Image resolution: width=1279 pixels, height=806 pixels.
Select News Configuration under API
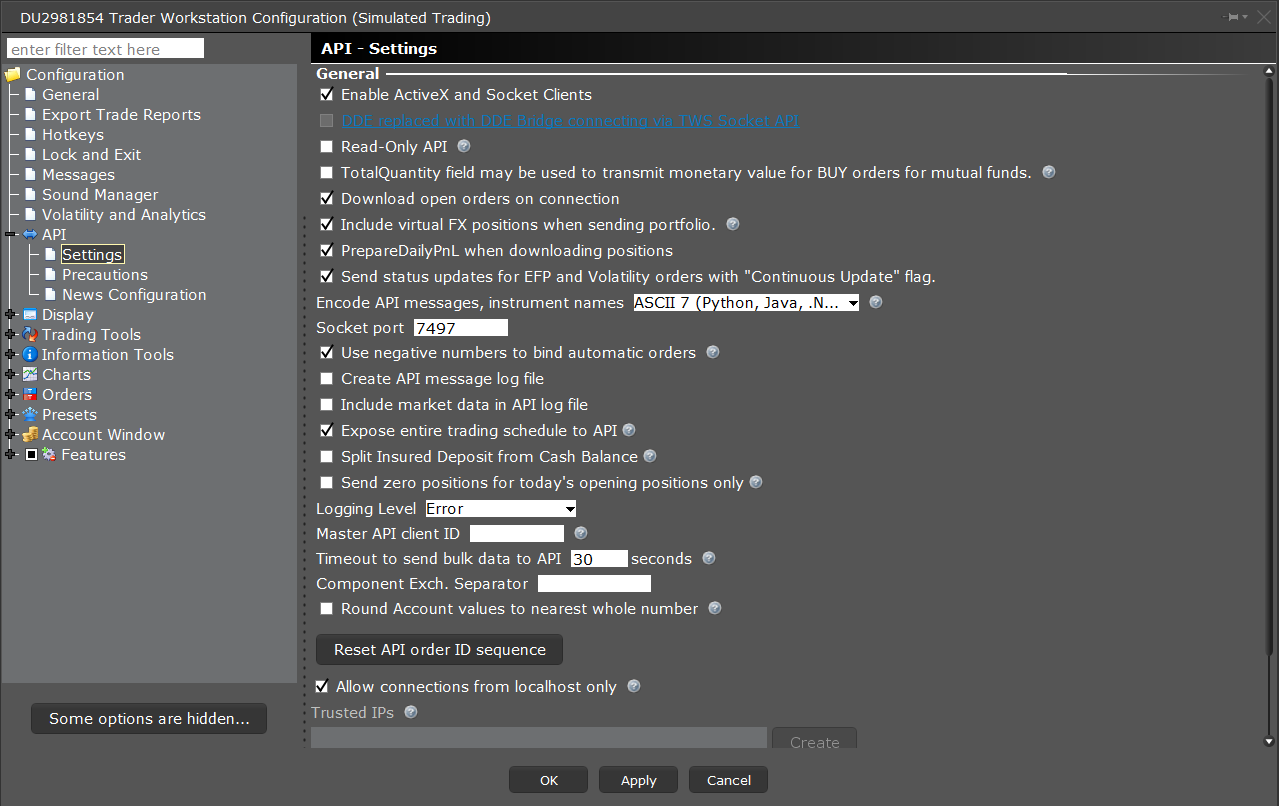[134, 295]
